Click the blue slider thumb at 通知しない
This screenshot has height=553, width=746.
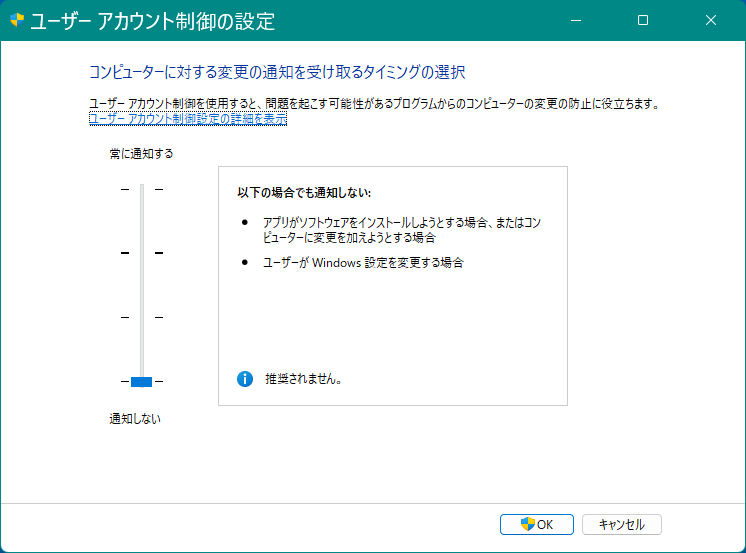pyautogui.click(x=141, y=382)
